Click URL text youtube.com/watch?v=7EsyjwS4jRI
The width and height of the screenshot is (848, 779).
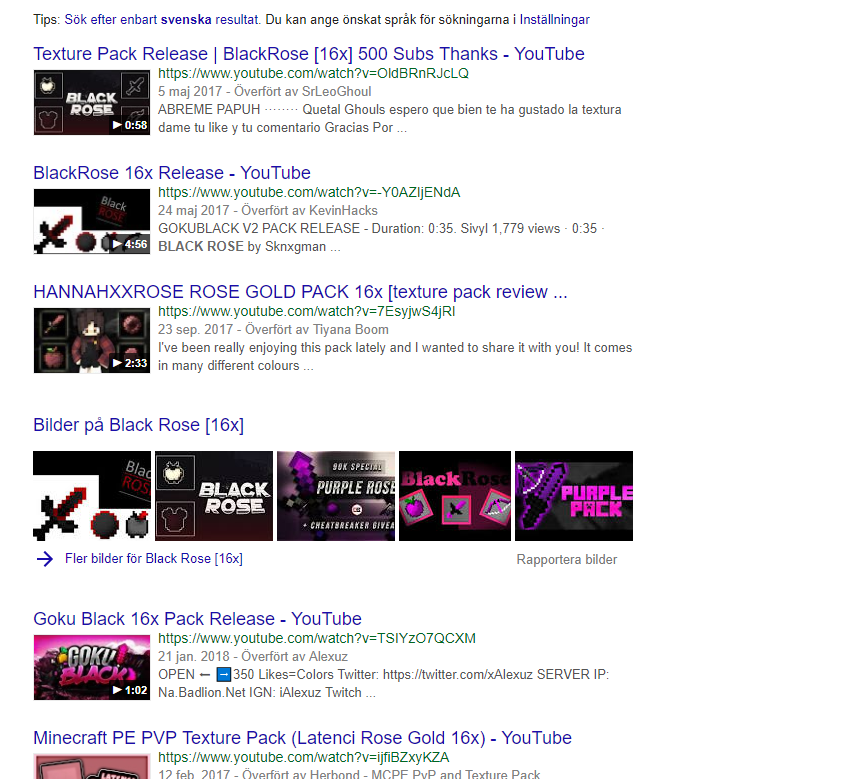[x=307, y=312]
